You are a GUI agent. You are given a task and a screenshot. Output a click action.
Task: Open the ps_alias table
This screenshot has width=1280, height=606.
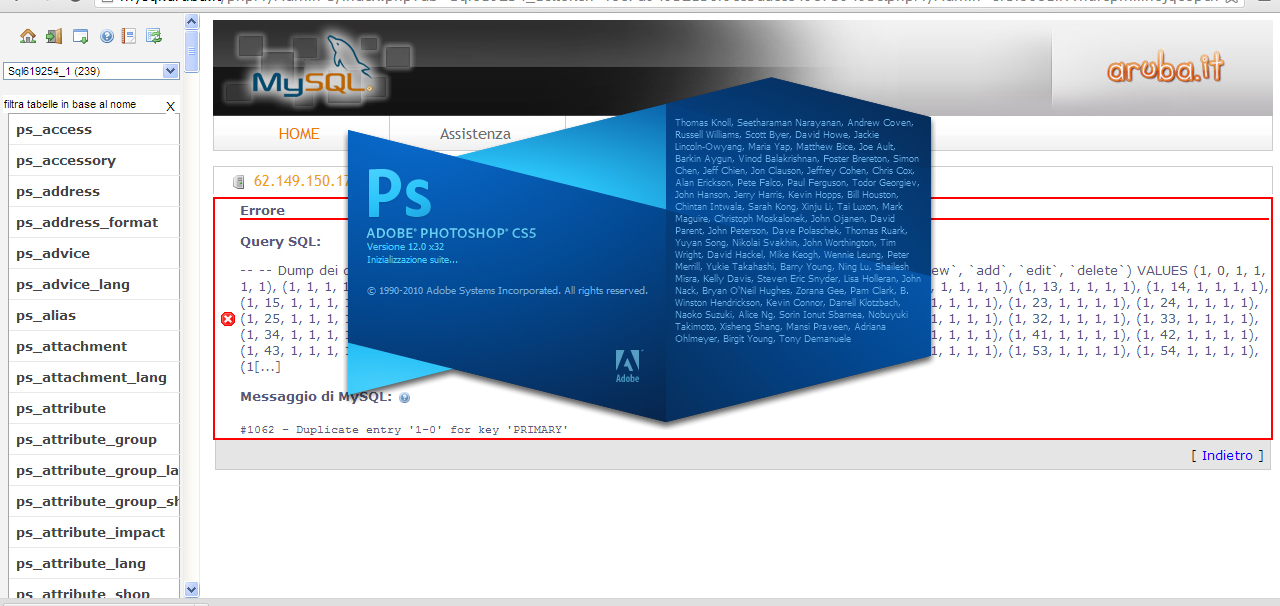(x=46, y=316)
